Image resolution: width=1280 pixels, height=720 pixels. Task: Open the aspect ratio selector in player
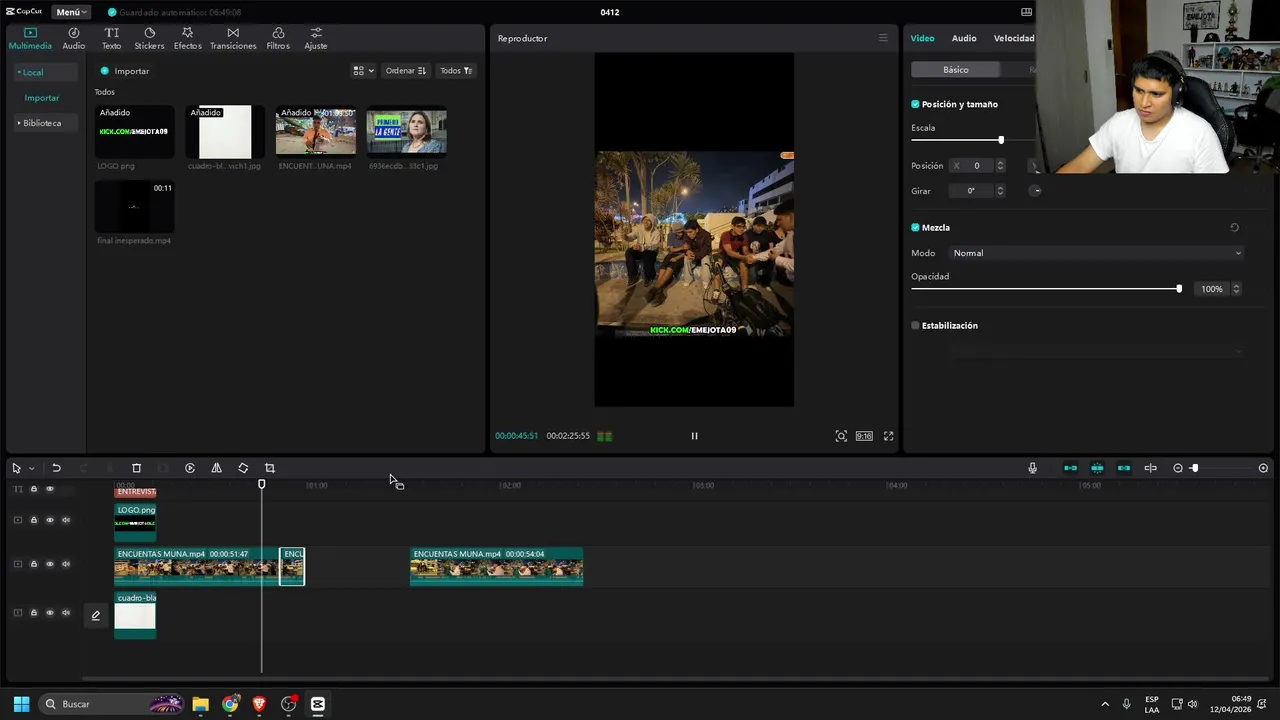[x=864, y=436]
